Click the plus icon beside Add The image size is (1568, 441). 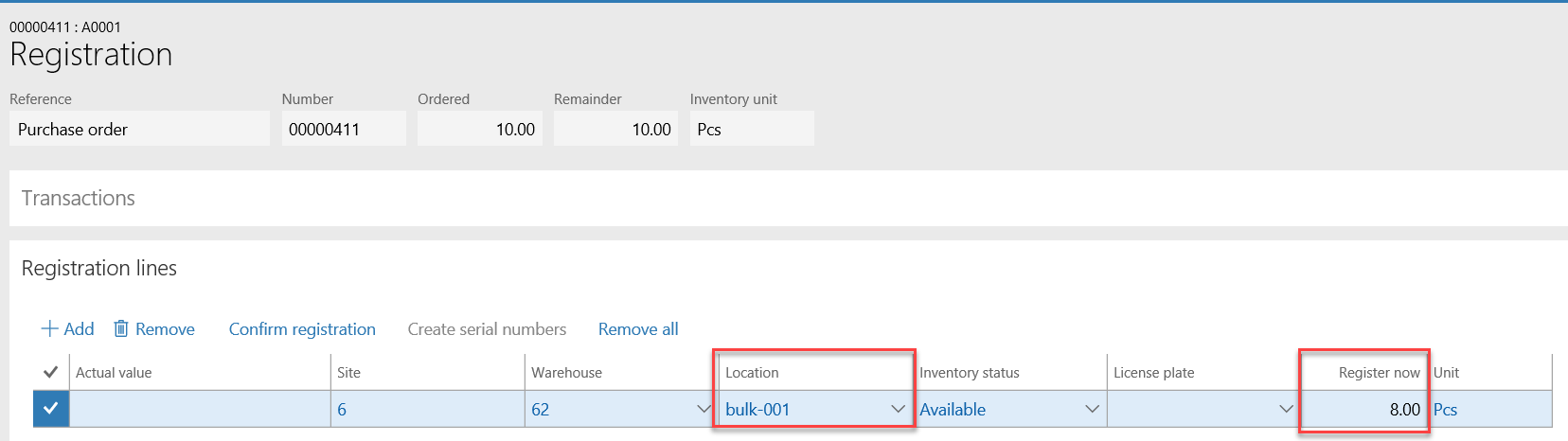pos(49,328)
